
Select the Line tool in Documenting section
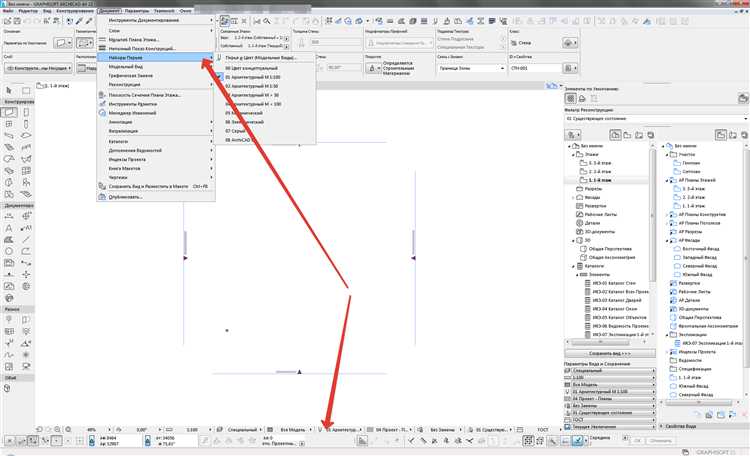[x=26, y=239]
